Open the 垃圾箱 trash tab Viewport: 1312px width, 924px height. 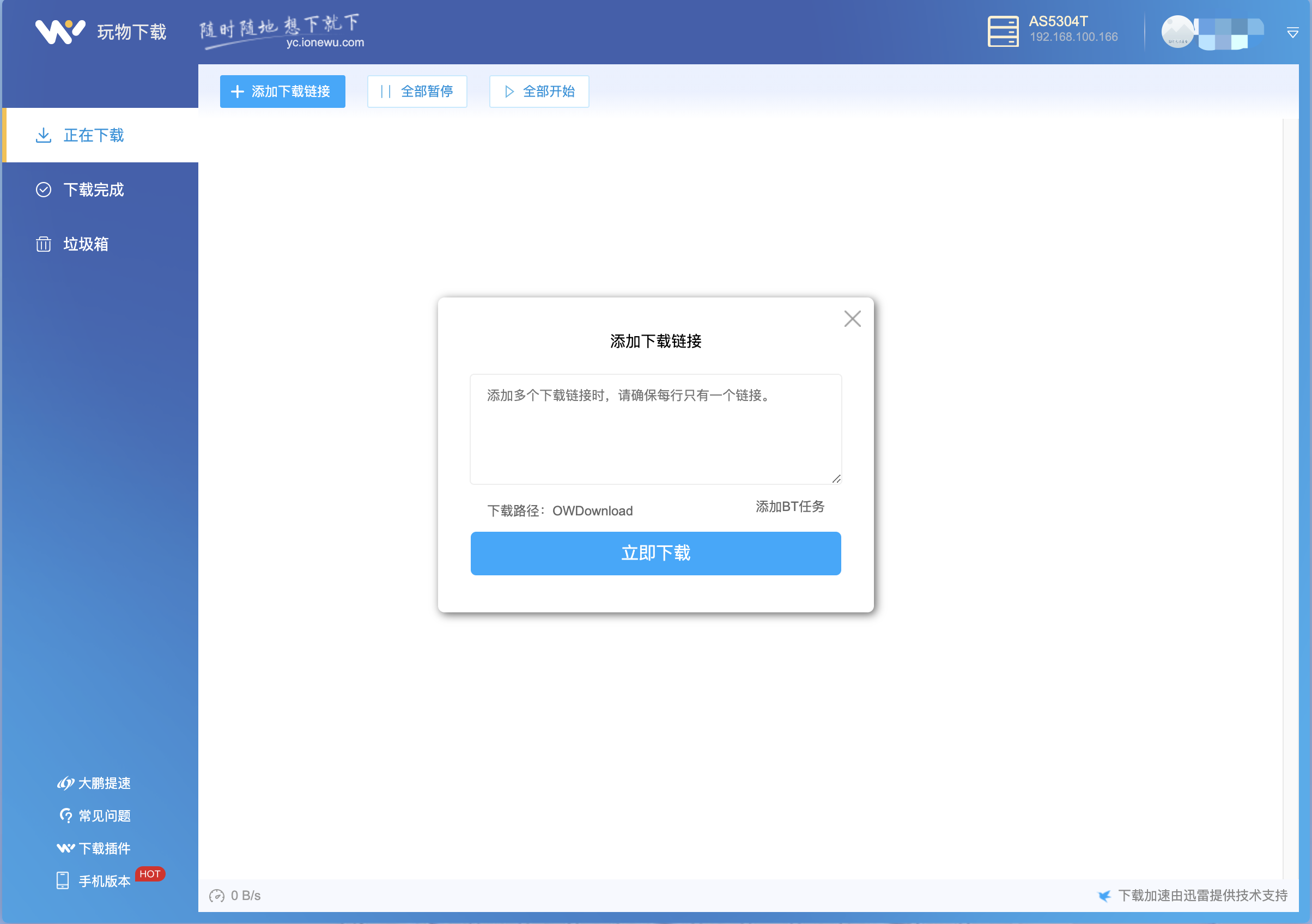101,244
